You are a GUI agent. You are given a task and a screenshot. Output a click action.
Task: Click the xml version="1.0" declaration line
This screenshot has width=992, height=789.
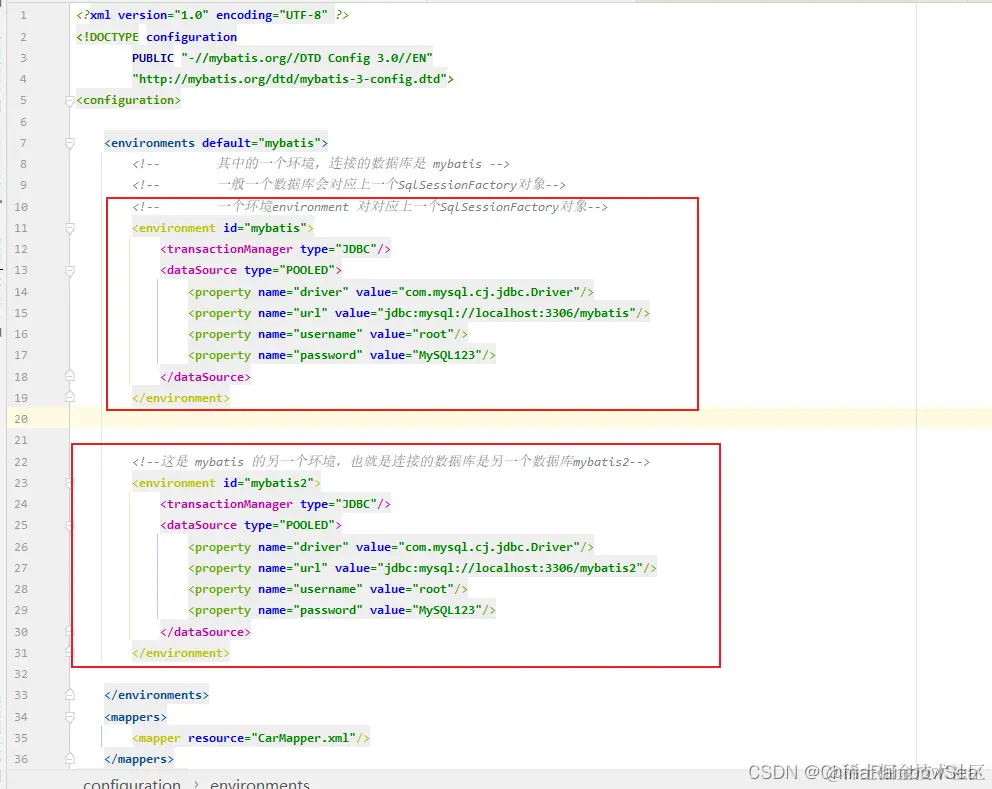coord(212,15)
